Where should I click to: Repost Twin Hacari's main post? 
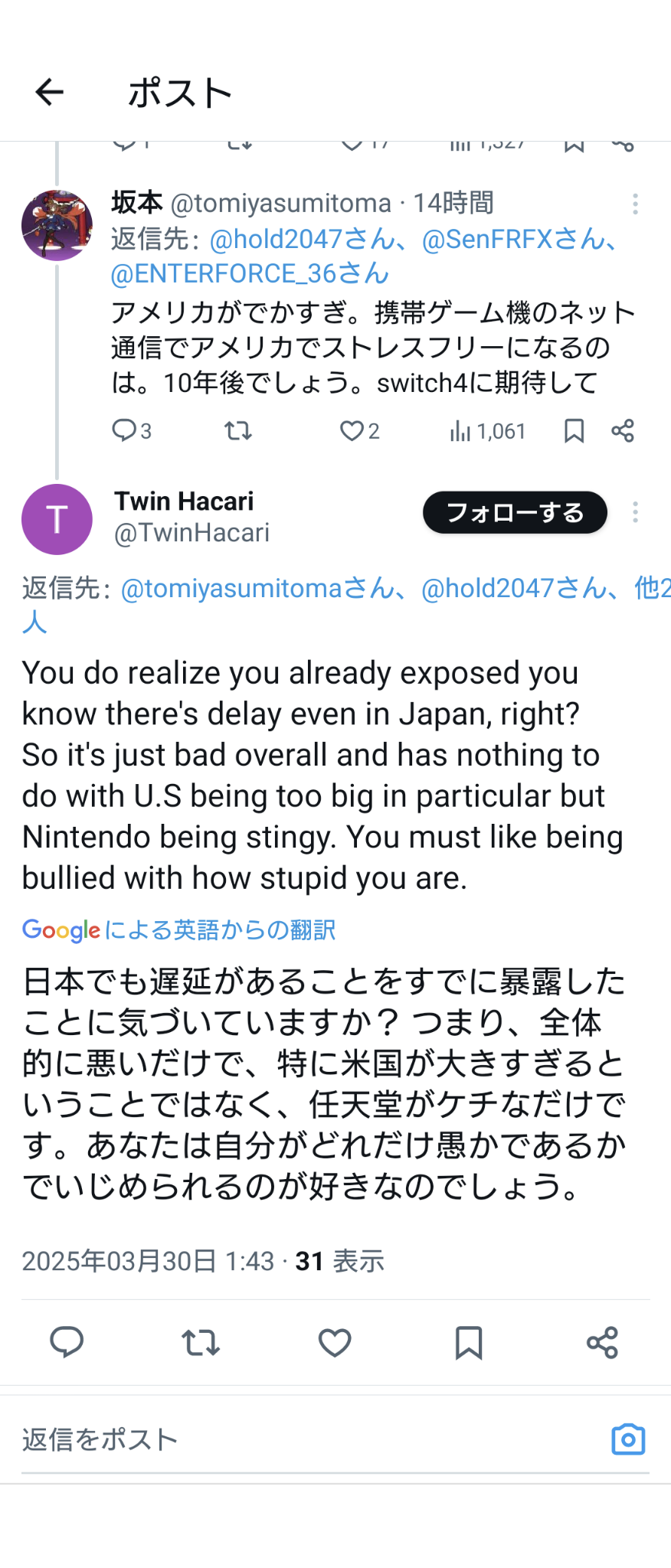201,1342
